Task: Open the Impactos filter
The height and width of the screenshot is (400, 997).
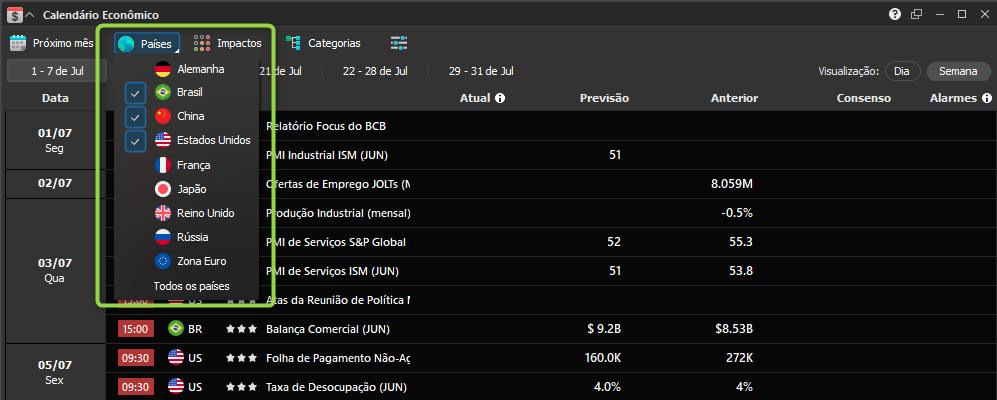Action: (228, 43)
